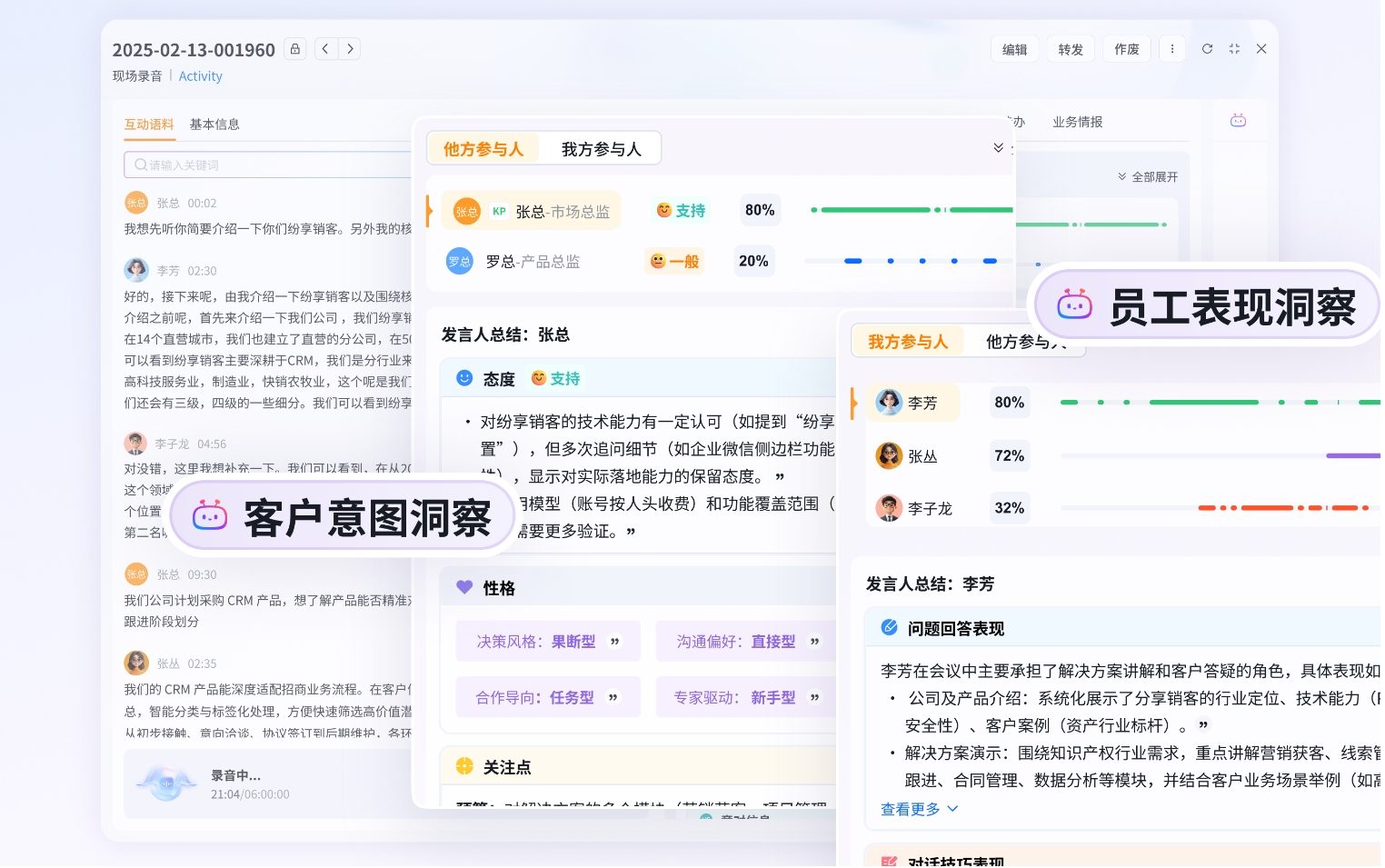Click the 转发 button
This screenshot has width=1385, height=868.
tap(1071, 49)
